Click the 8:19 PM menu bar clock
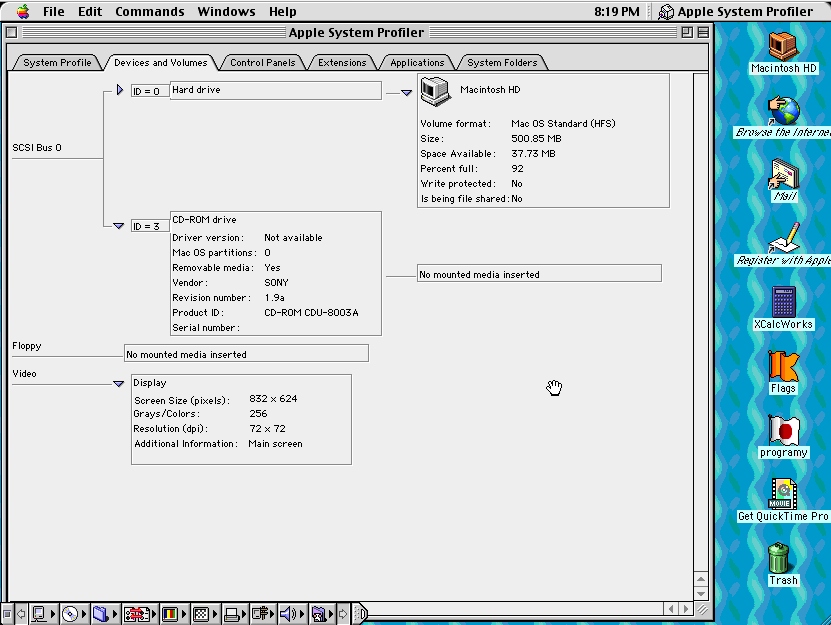 tap(616, 12)
